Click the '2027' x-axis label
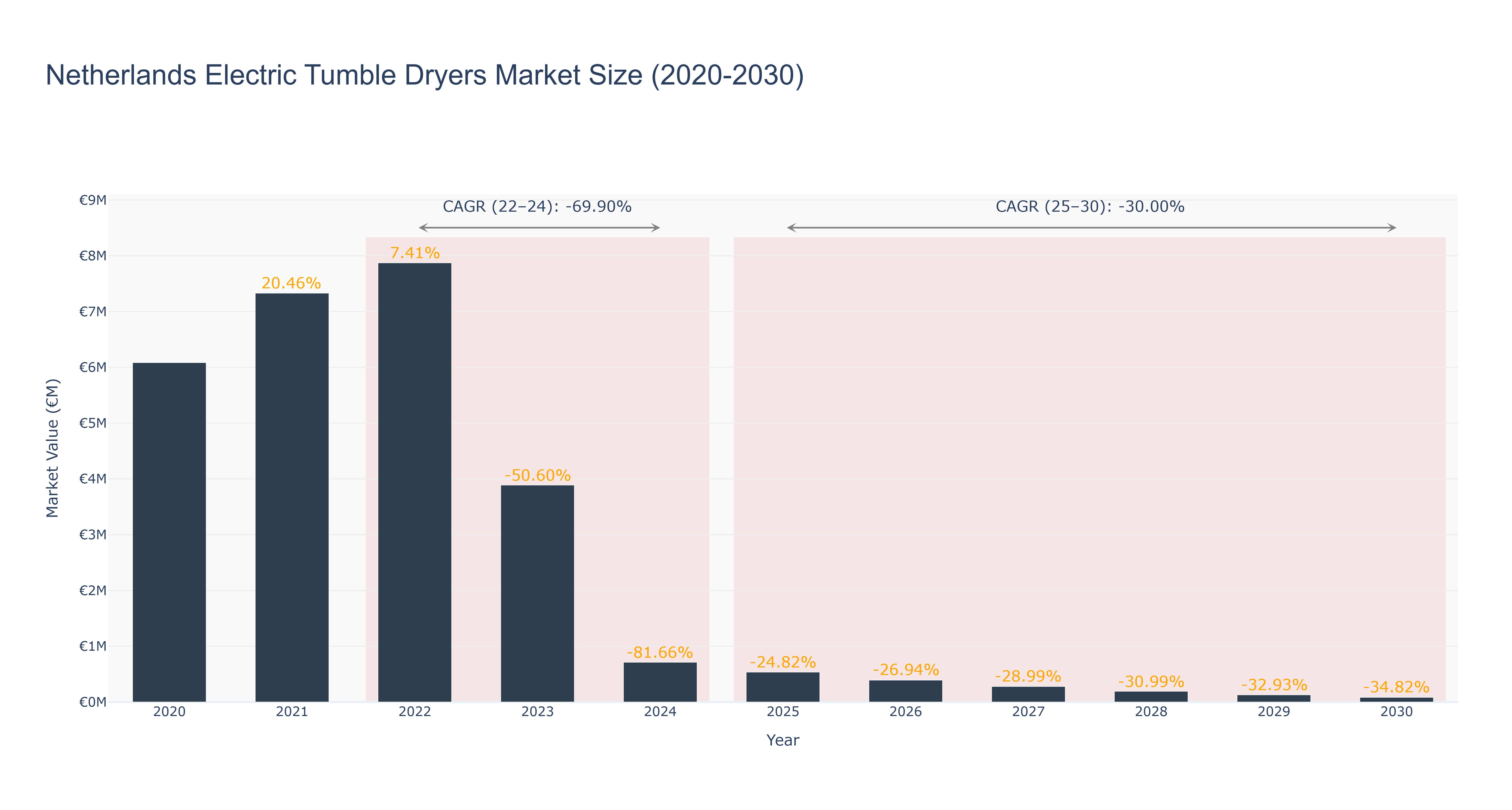The width and height of the screenshot is (1512, 810). pos(1028,712)
